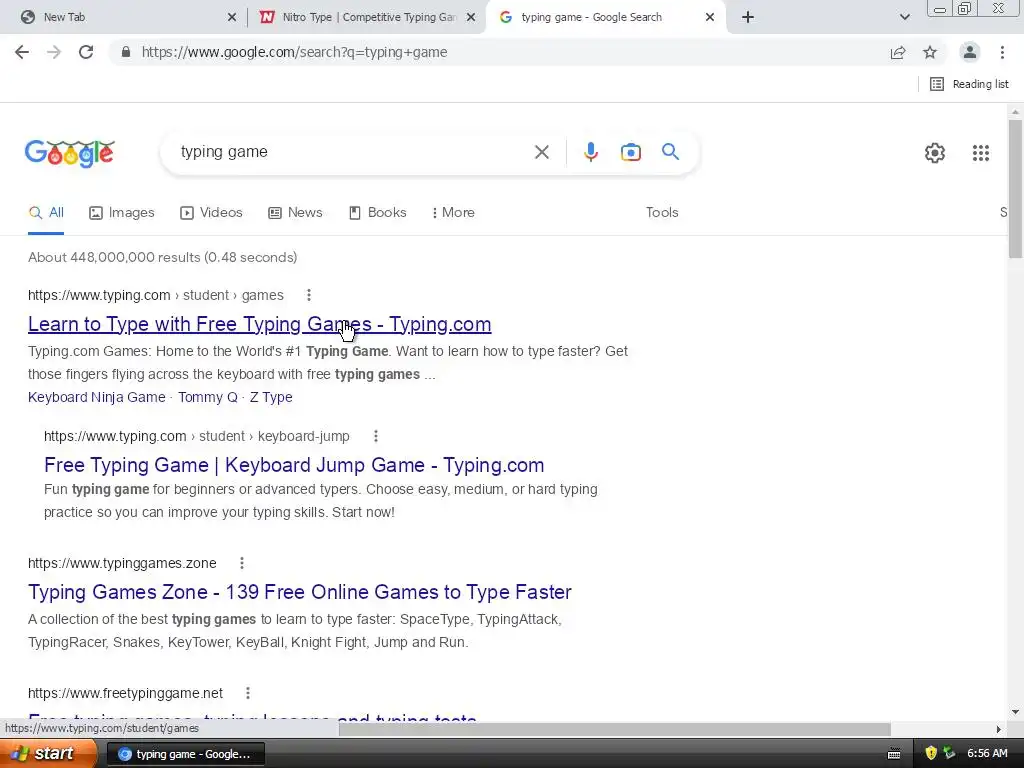The height and width of the screenshot is (768, 1024).
Task: Bookmark this page with the star icon
Action: click(x=930, y=52)
